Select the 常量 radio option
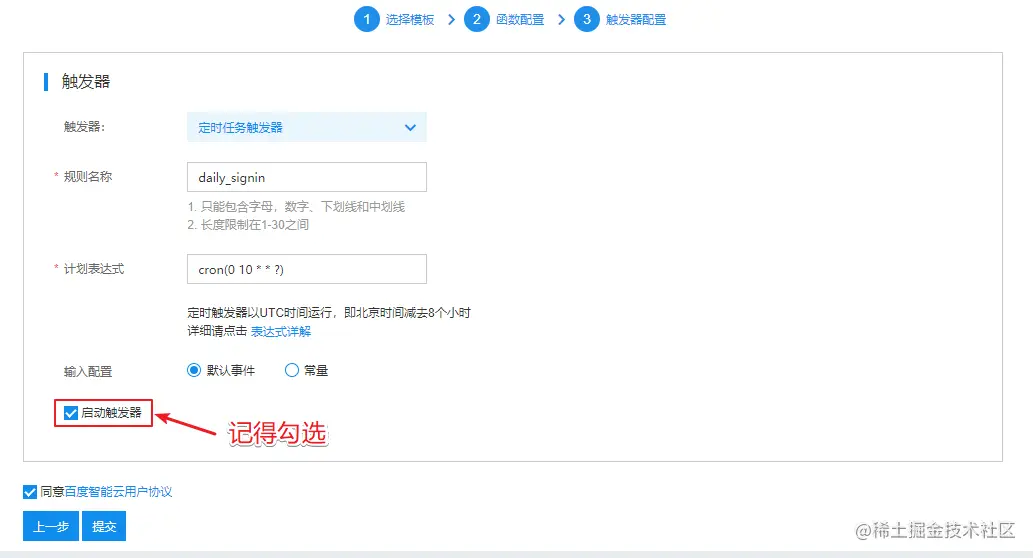The width and height of the screenshot is (1033, 558). point(292,370)
